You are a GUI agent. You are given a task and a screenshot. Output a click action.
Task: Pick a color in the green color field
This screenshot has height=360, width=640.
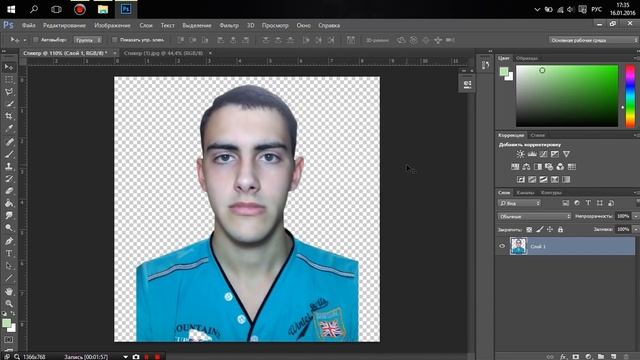tap(567, 96)
